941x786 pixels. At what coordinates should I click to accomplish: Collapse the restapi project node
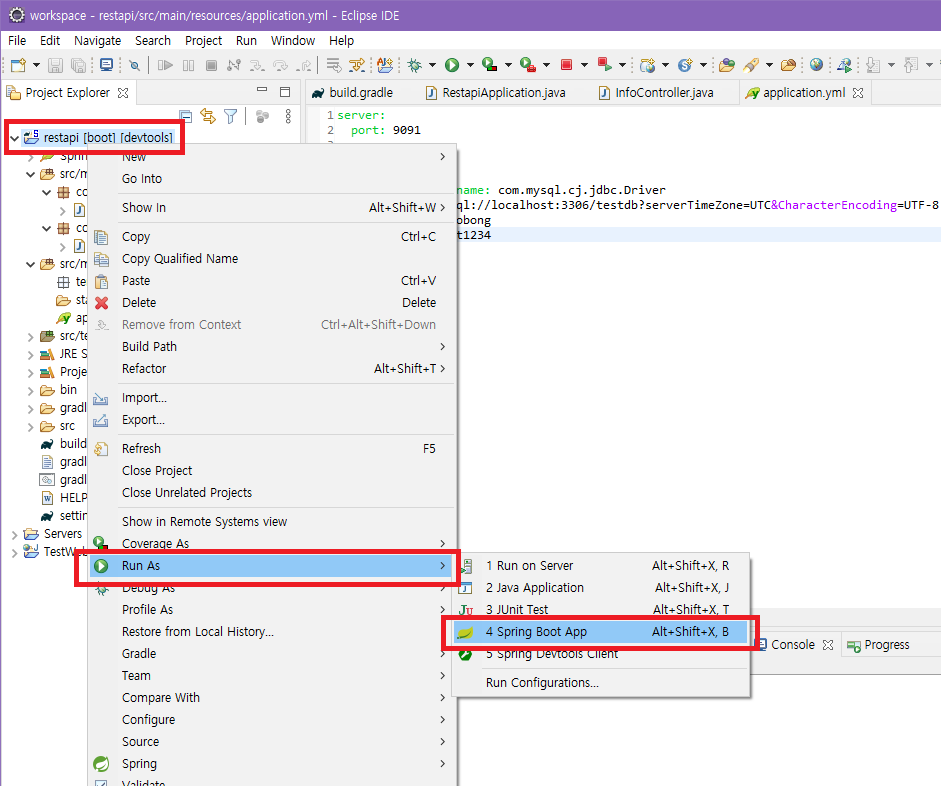[x=14, y=138]
